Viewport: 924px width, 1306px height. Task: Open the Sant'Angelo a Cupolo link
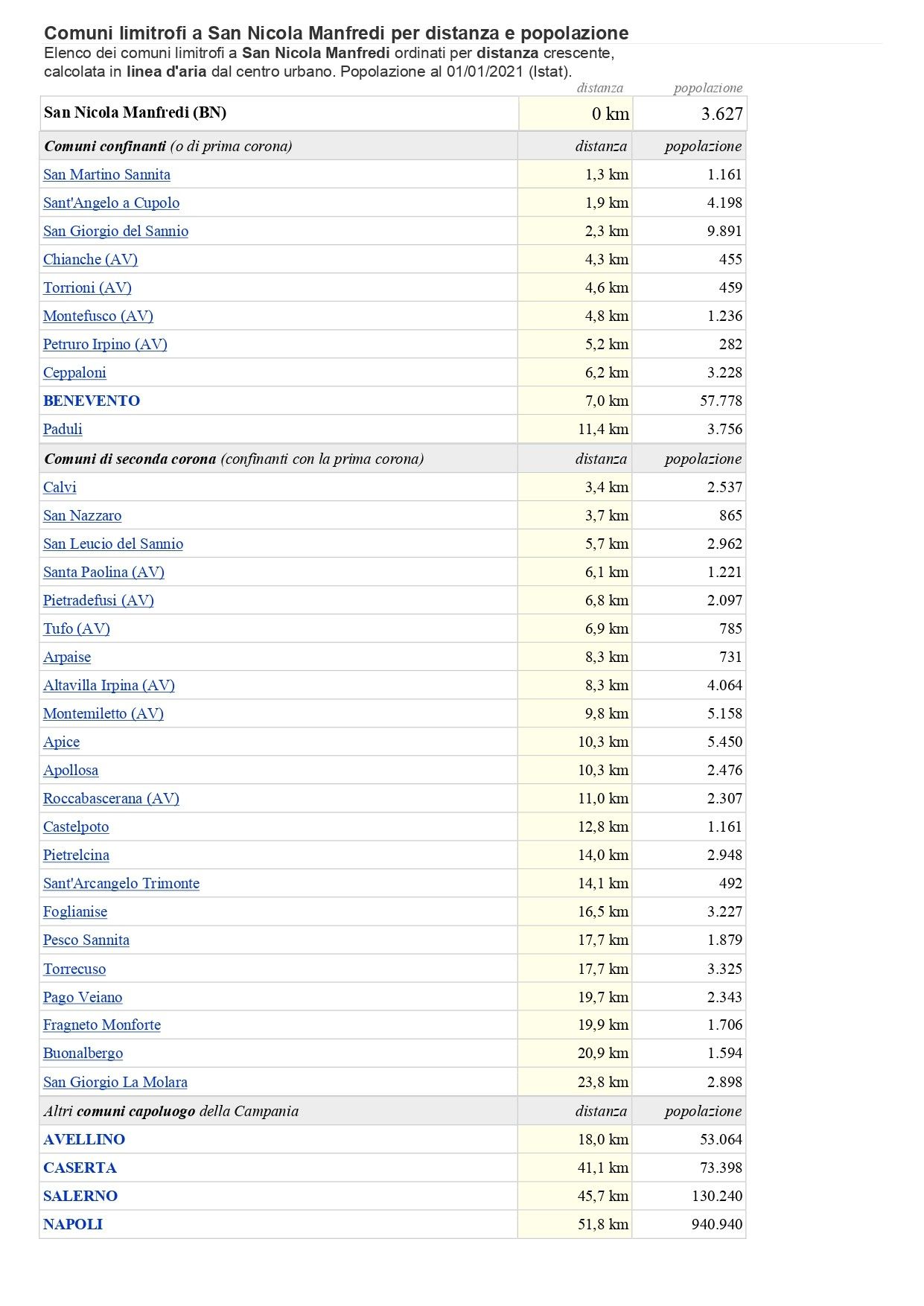[111, 203]
